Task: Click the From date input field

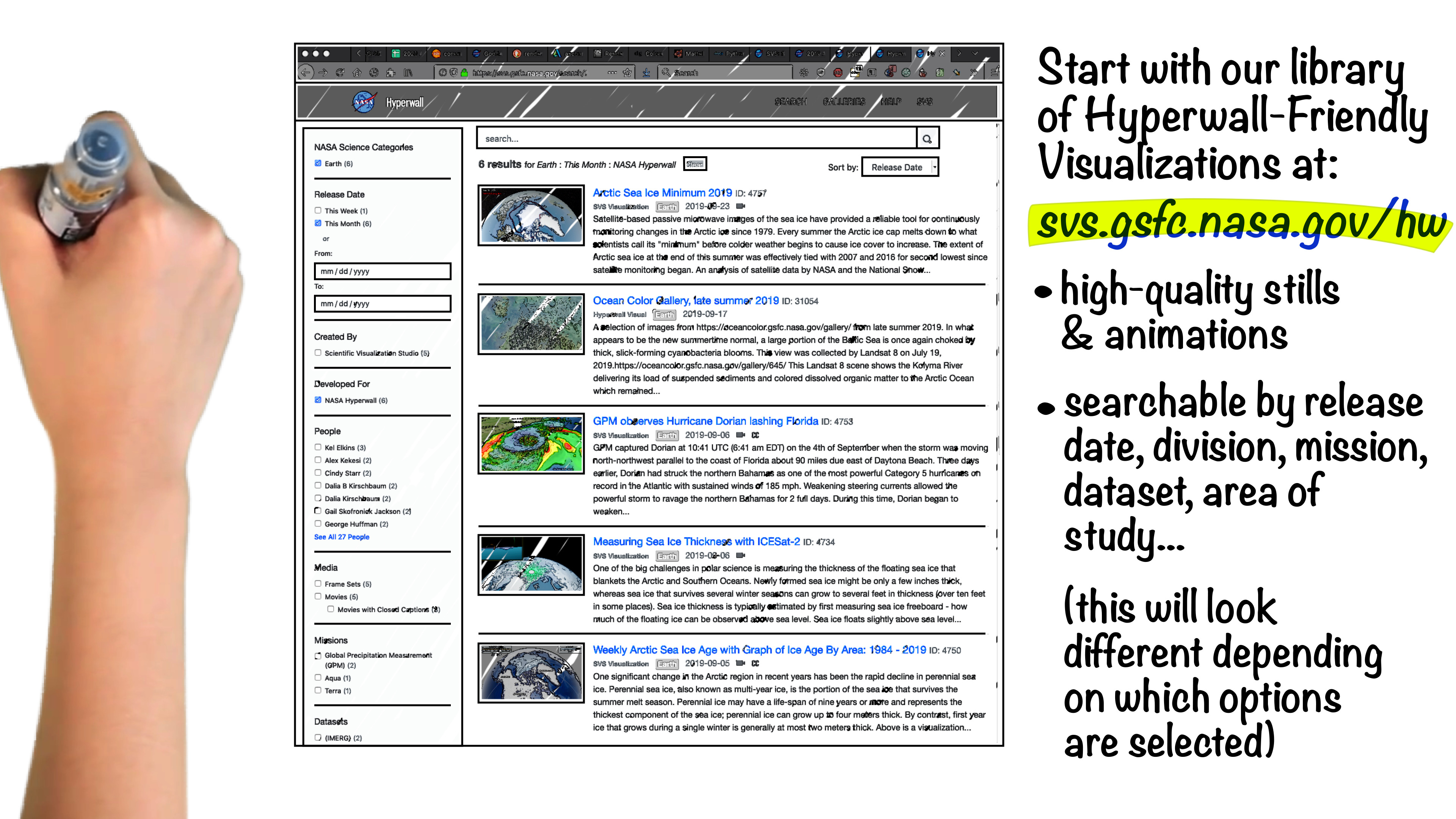Action: (x=382, y=271)
